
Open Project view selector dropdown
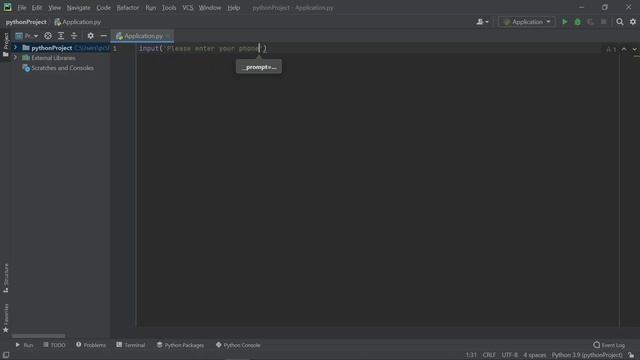27,36
